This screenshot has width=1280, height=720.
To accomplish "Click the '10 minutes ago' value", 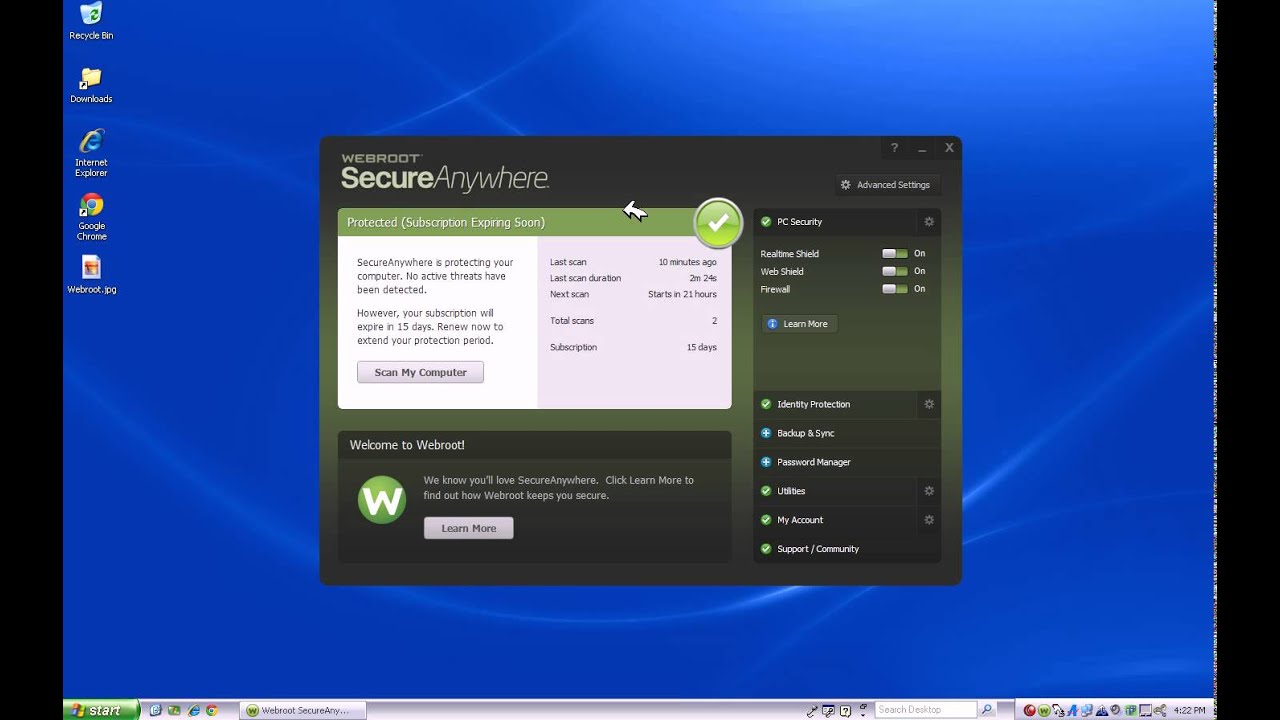I will coord(687,262).
